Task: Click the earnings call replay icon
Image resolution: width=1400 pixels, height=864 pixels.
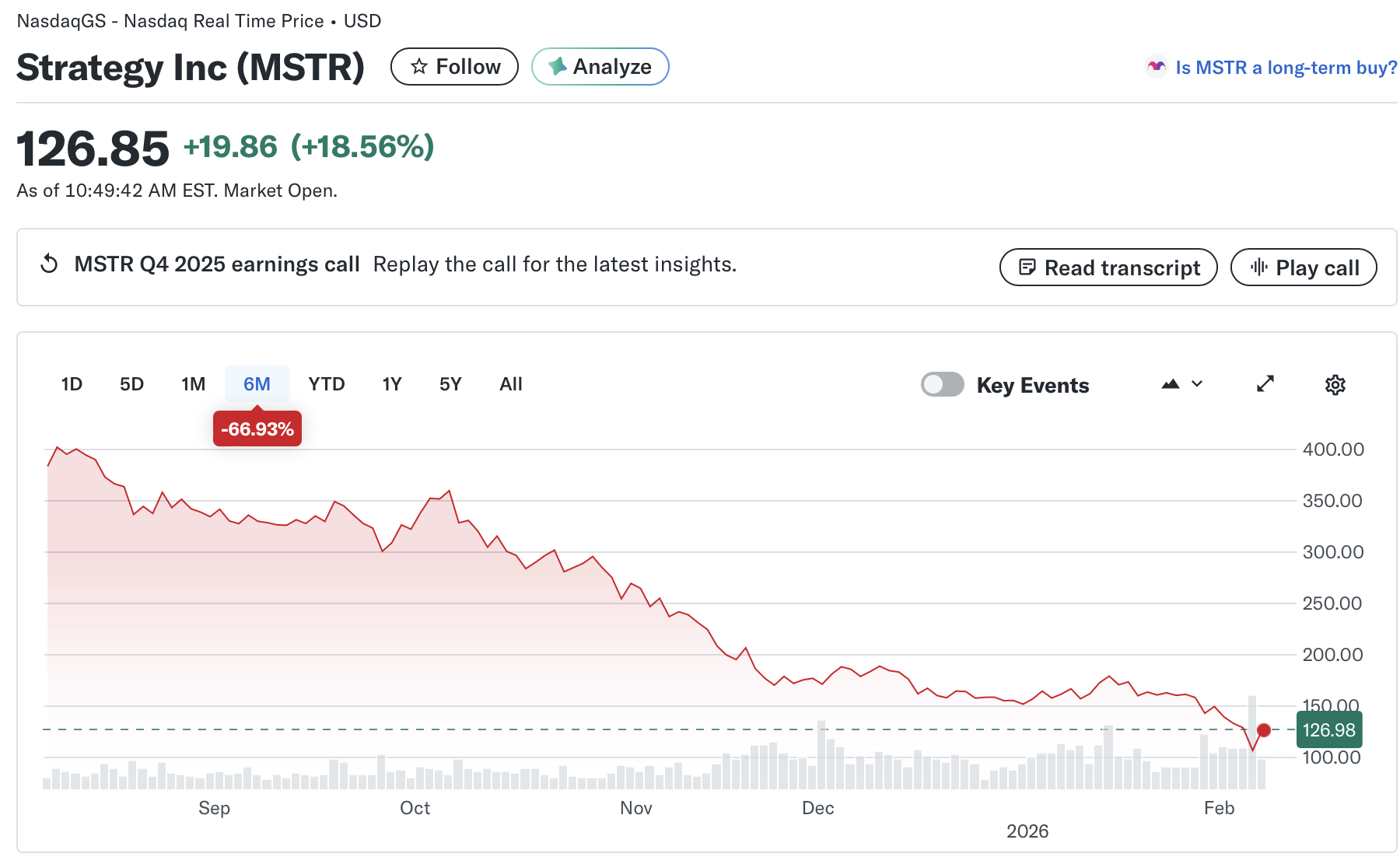Action: coord(48,264)
